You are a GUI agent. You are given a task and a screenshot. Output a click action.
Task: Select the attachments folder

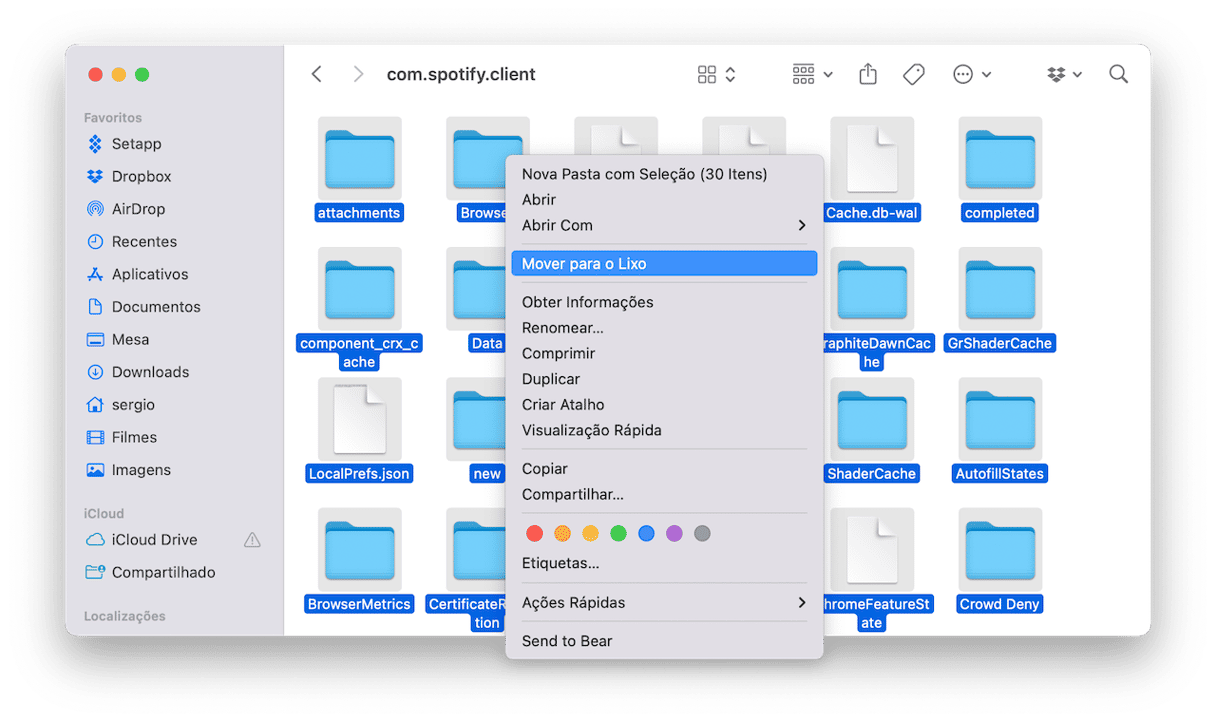tap(359, 170)
